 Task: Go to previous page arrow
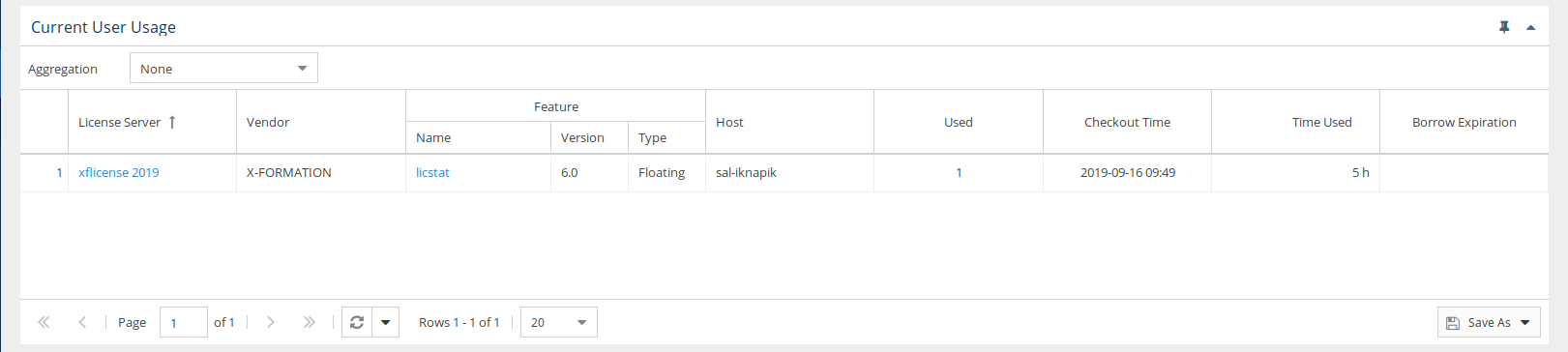[82, 322]
